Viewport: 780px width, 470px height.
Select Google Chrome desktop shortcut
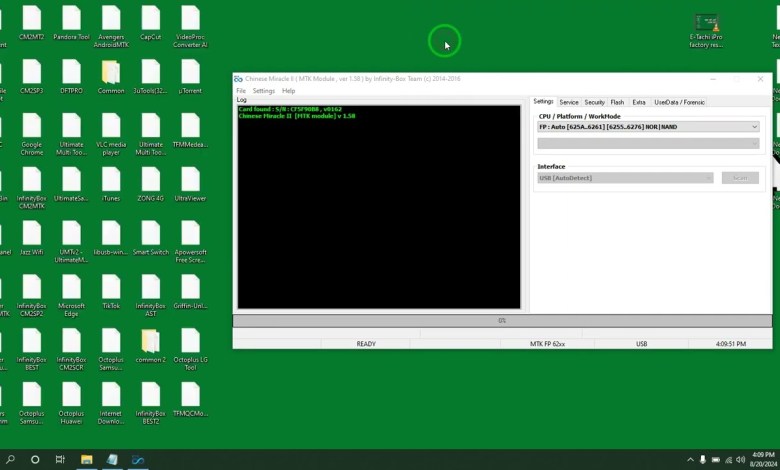tap(32, 134)
